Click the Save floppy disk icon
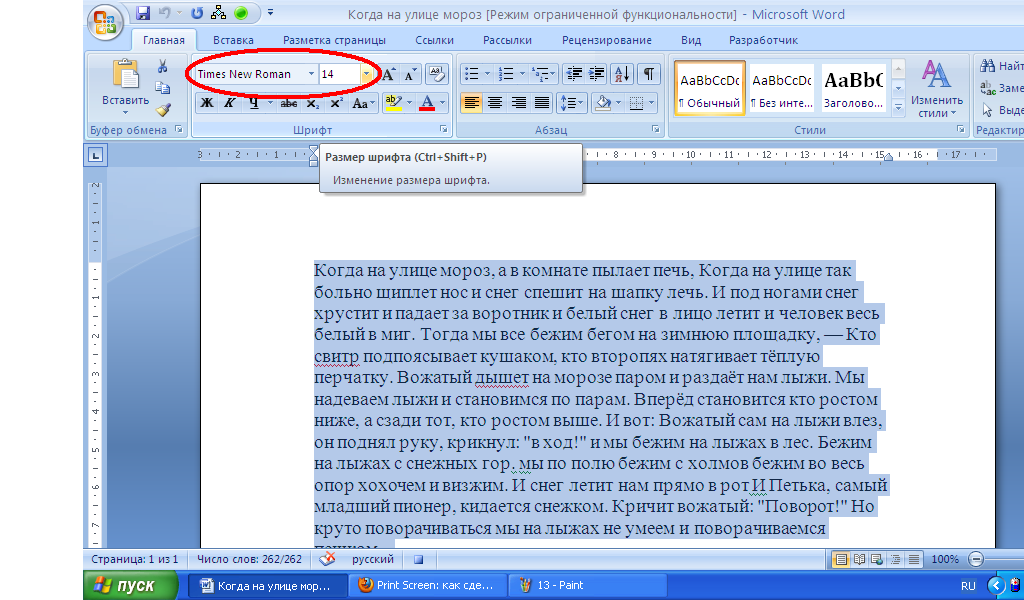The height and width of the screenshot is (600, 1024). coord(143,13)
